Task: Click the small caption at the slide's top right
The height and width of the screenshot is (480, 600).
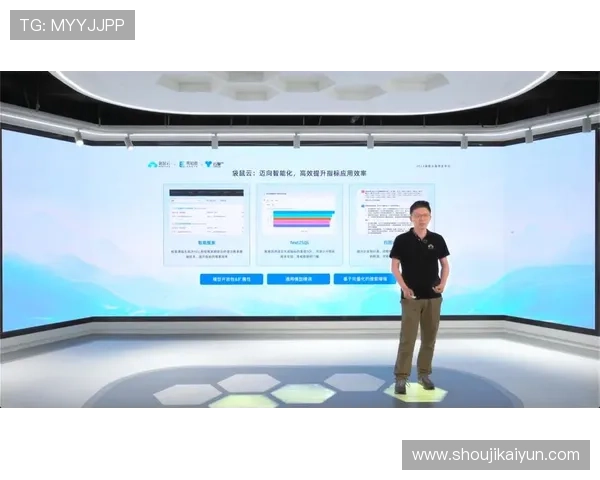Action: 434,166
